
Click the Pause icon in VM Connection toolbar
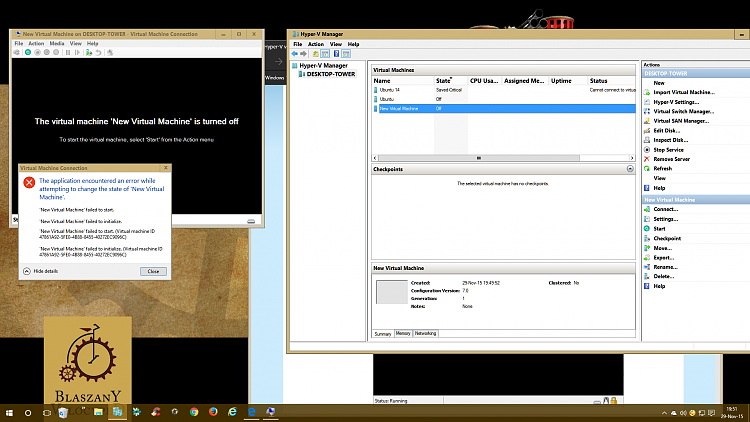coord(68,53)
